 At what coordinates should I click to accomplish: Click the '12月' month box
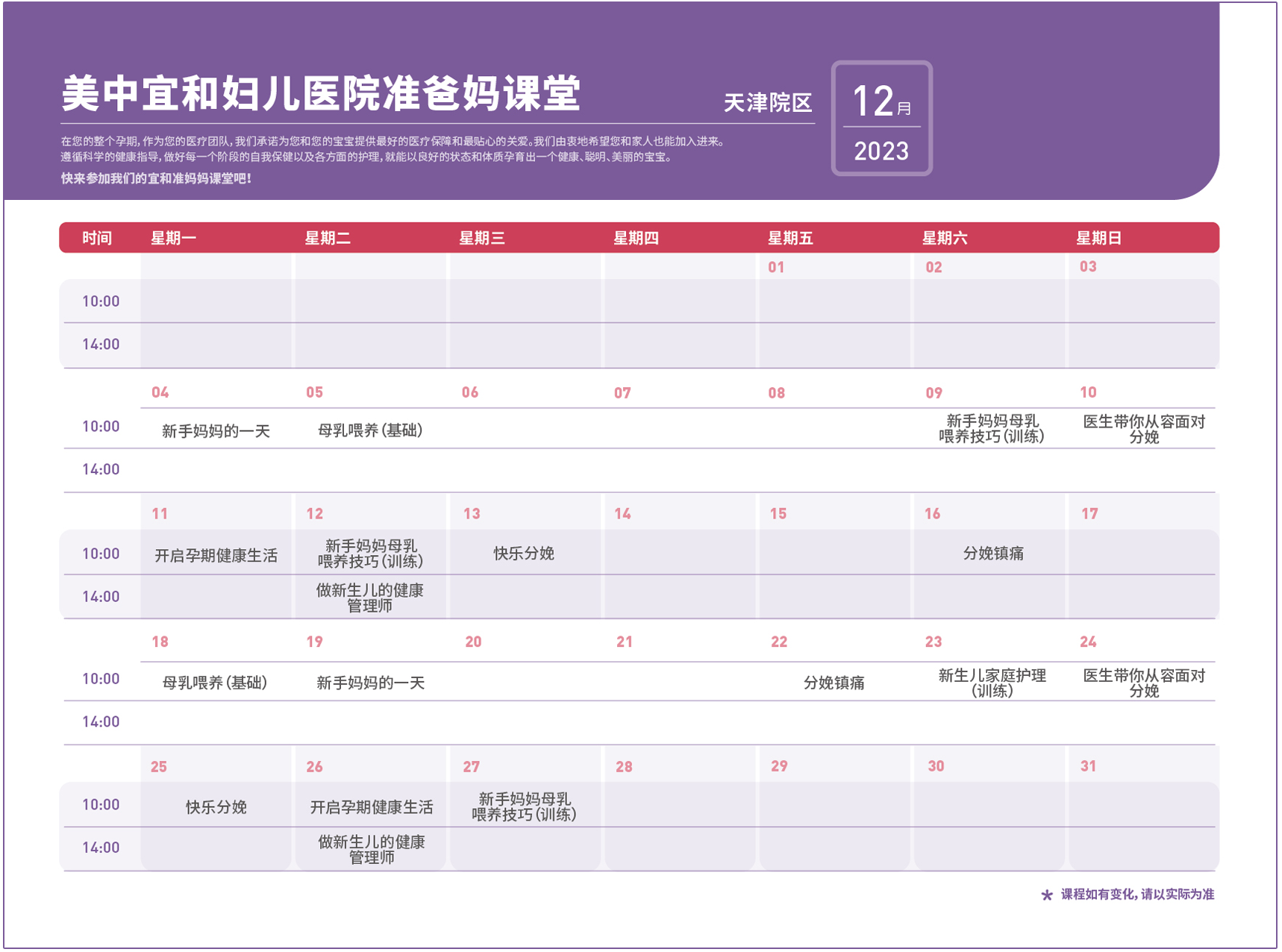tap(882, 101)
